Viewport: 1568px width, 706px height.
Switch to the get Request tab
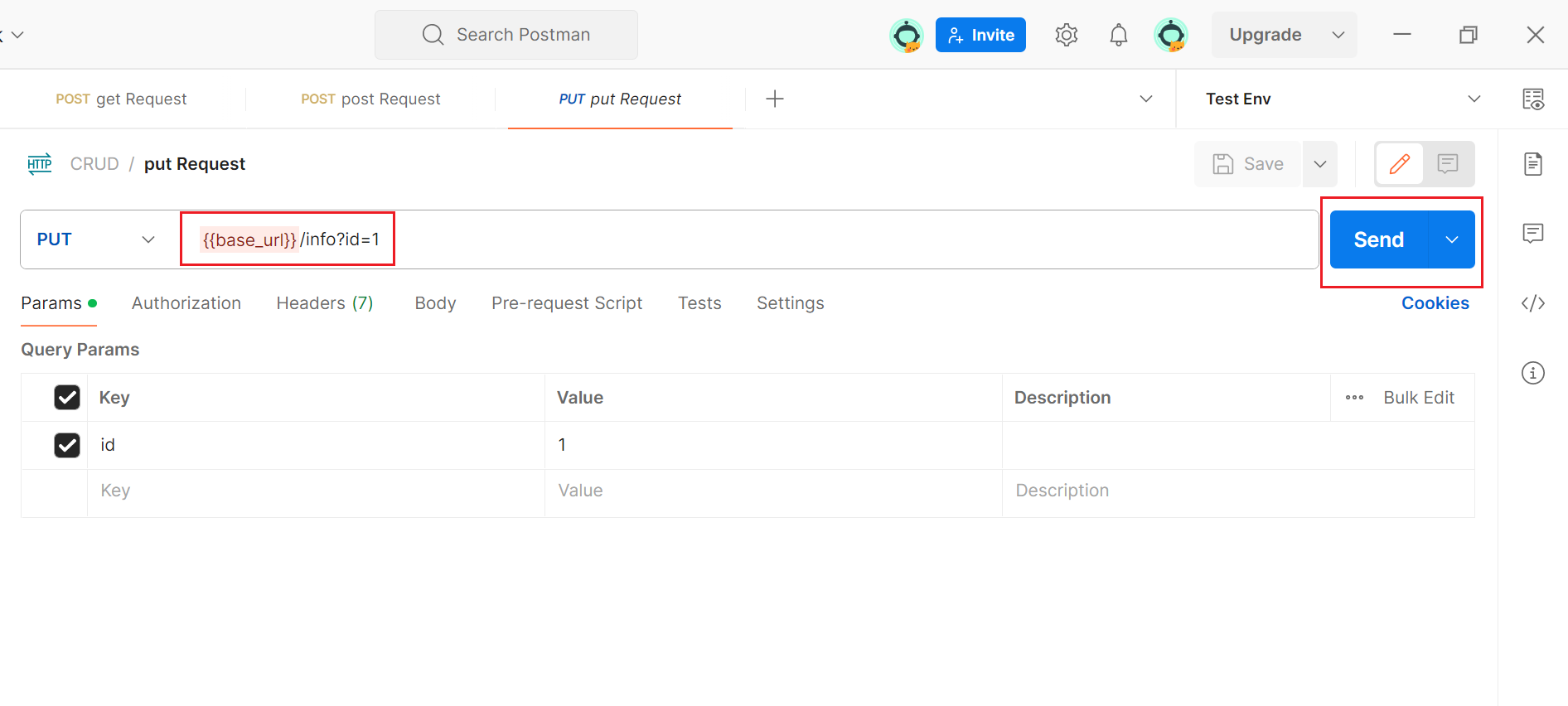click(x=121, y=99)
